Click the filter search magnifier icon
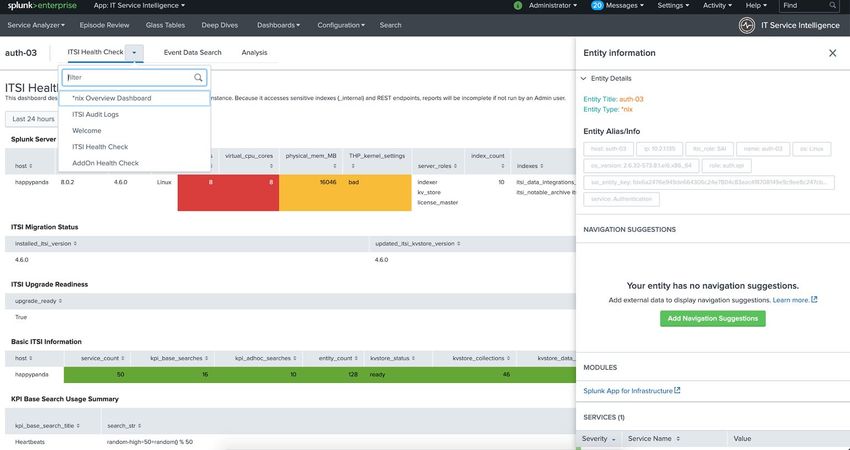This screenshot has width=850, height=450. pyautogui.click(x=198, y=78)
